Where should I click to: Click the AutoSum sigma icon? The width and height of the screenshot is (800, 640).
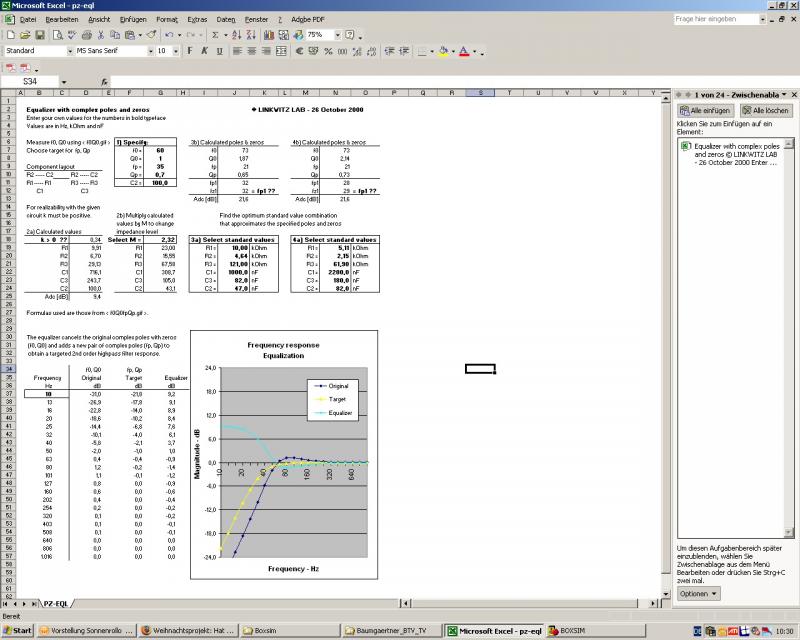click(x=215, y=35)
